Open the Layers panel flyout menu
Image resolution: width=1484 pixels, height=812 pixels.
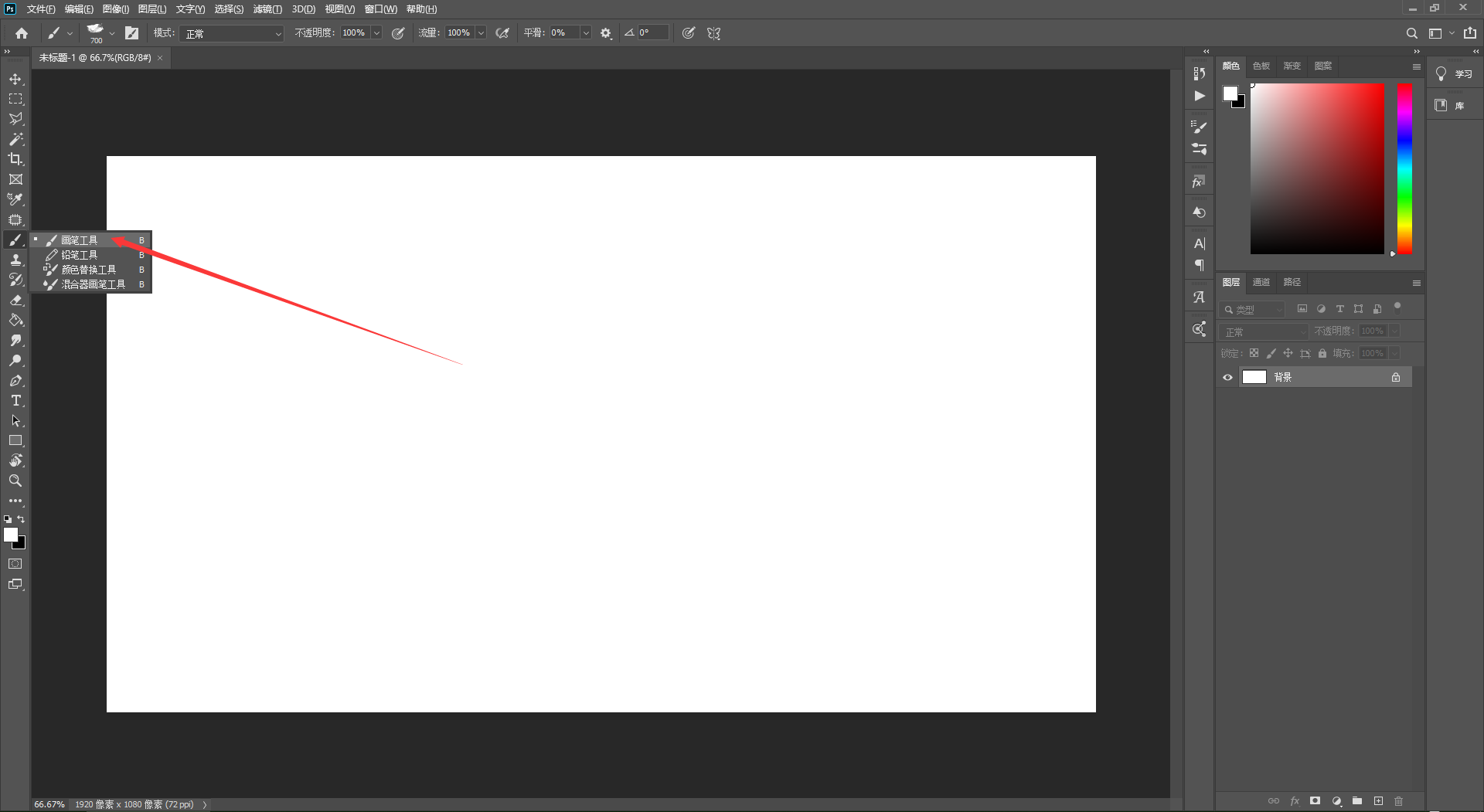(1416, 283)
